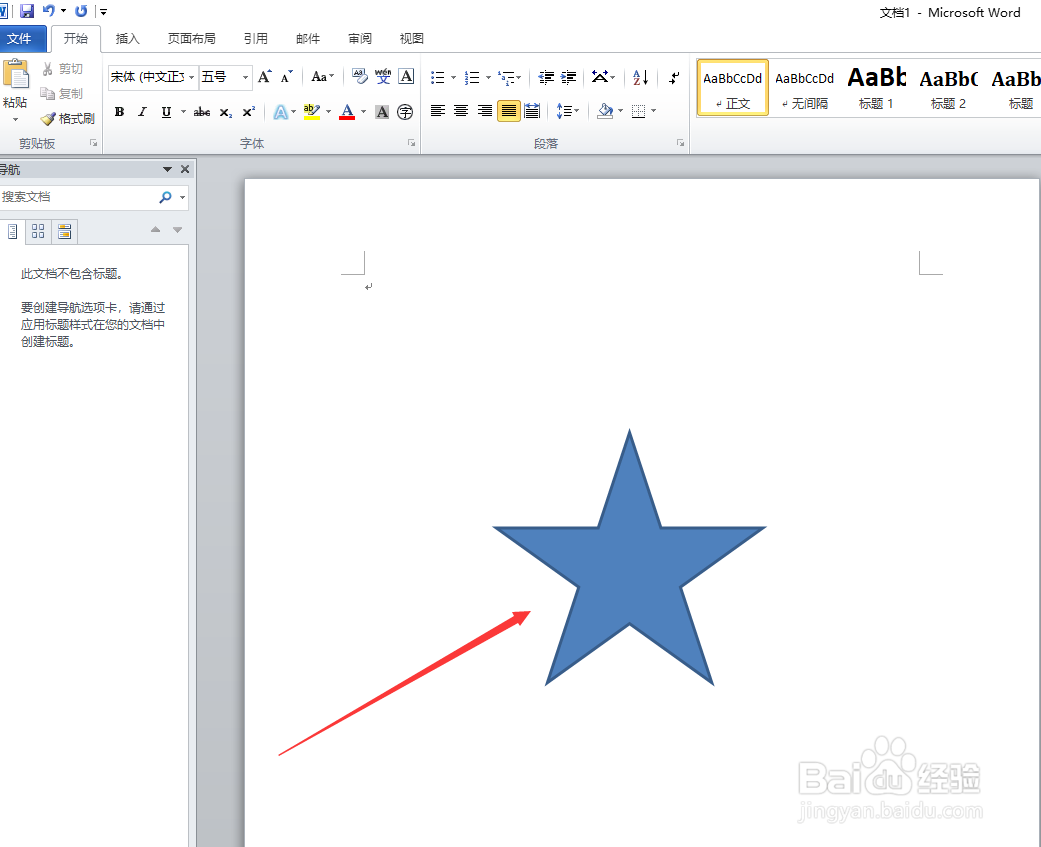Click the text highlight color swatch
Screen dimensions: 1041x847
pyautogui.click(x=313, y=111)
